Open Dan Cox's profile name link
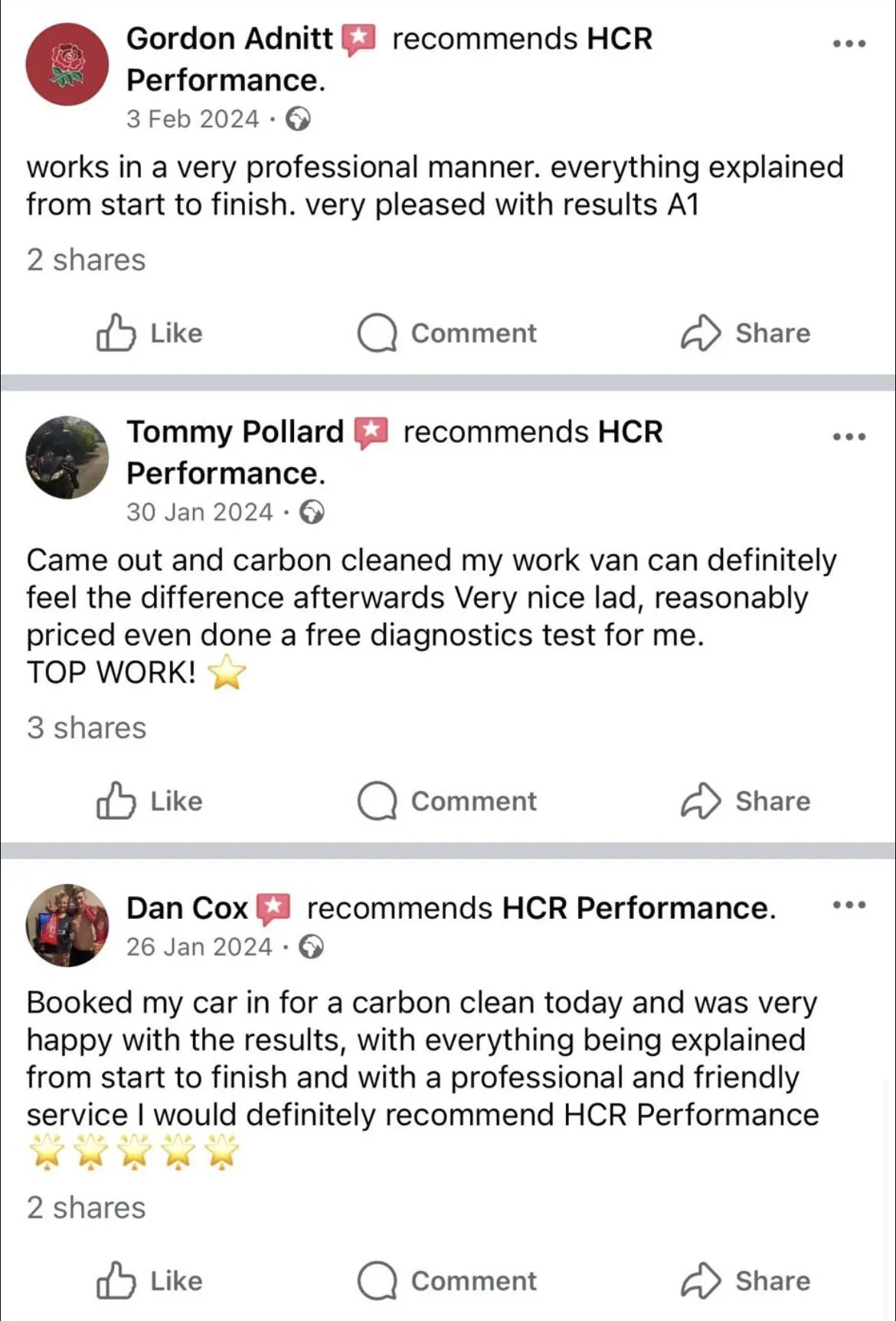Viewport: 896px width, 1321px height. tap(187, 908)
